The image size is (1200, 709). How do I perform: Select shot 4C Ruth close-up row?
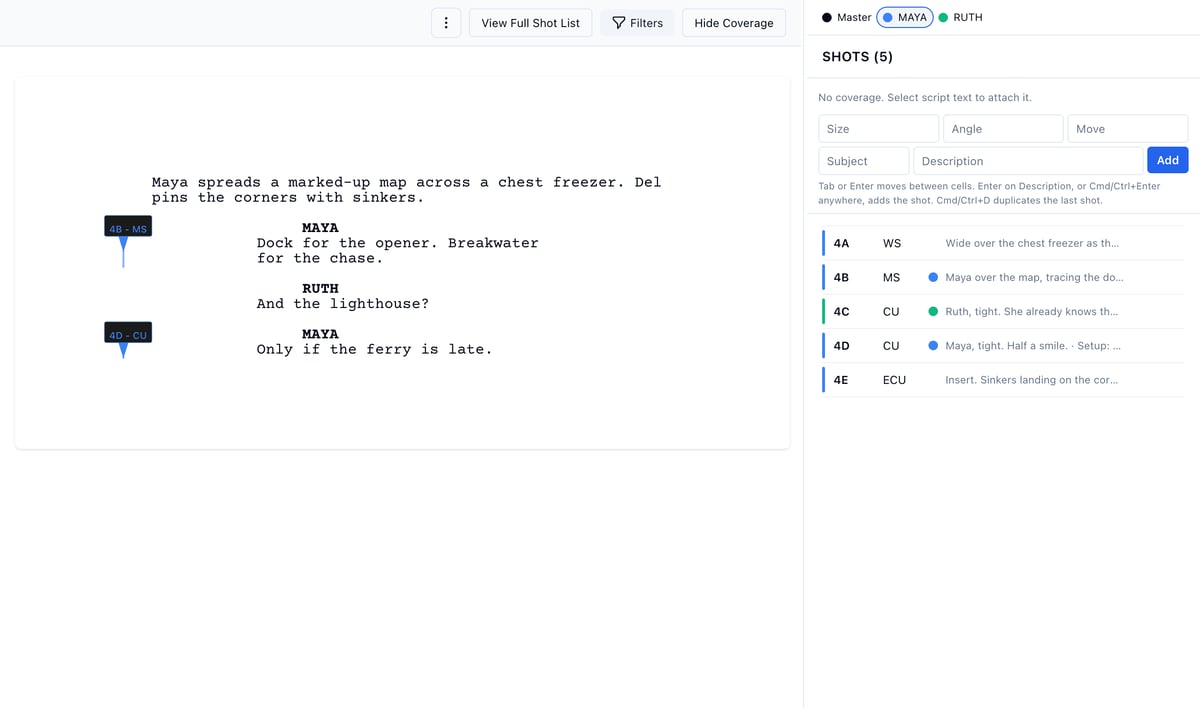pyautogui.click(x=1003, y=311)
